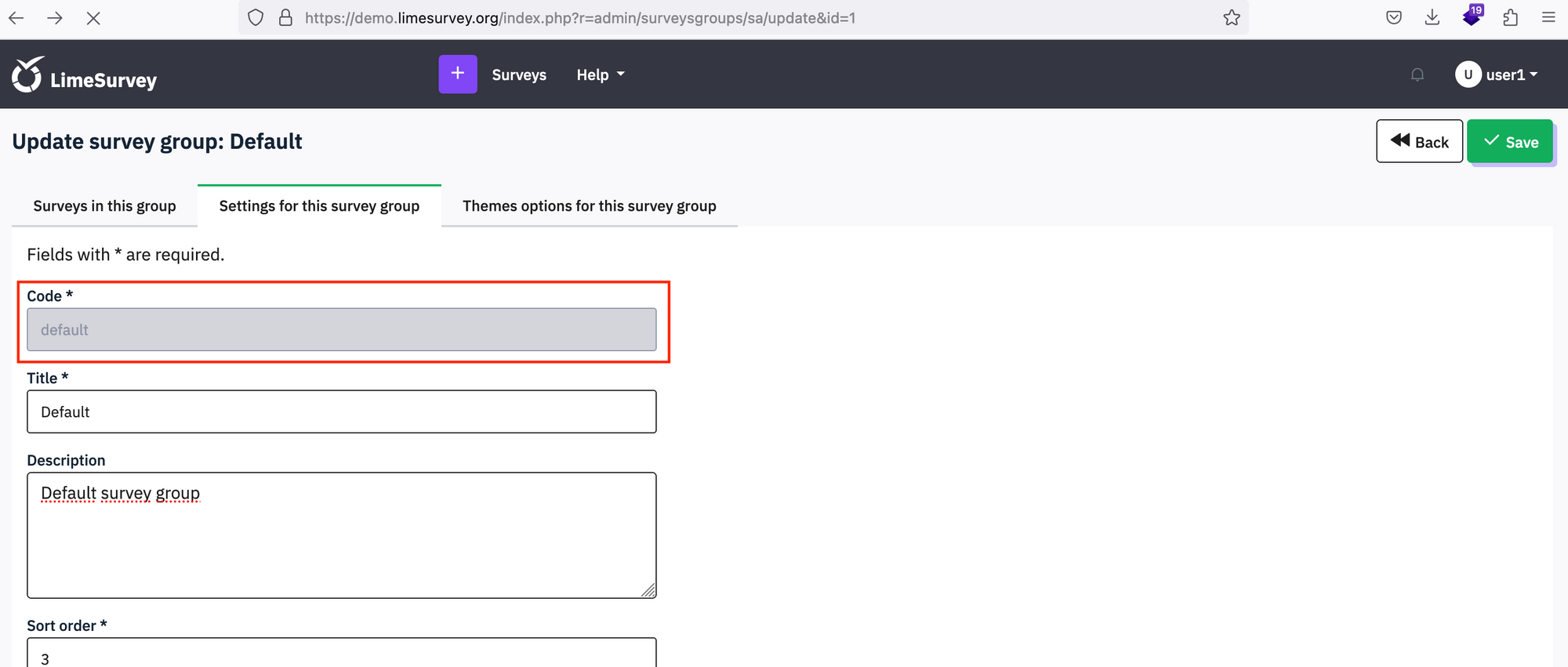1568x667 pixels.
Task: Click the Pocket save icon
Action: (1394, 18)
